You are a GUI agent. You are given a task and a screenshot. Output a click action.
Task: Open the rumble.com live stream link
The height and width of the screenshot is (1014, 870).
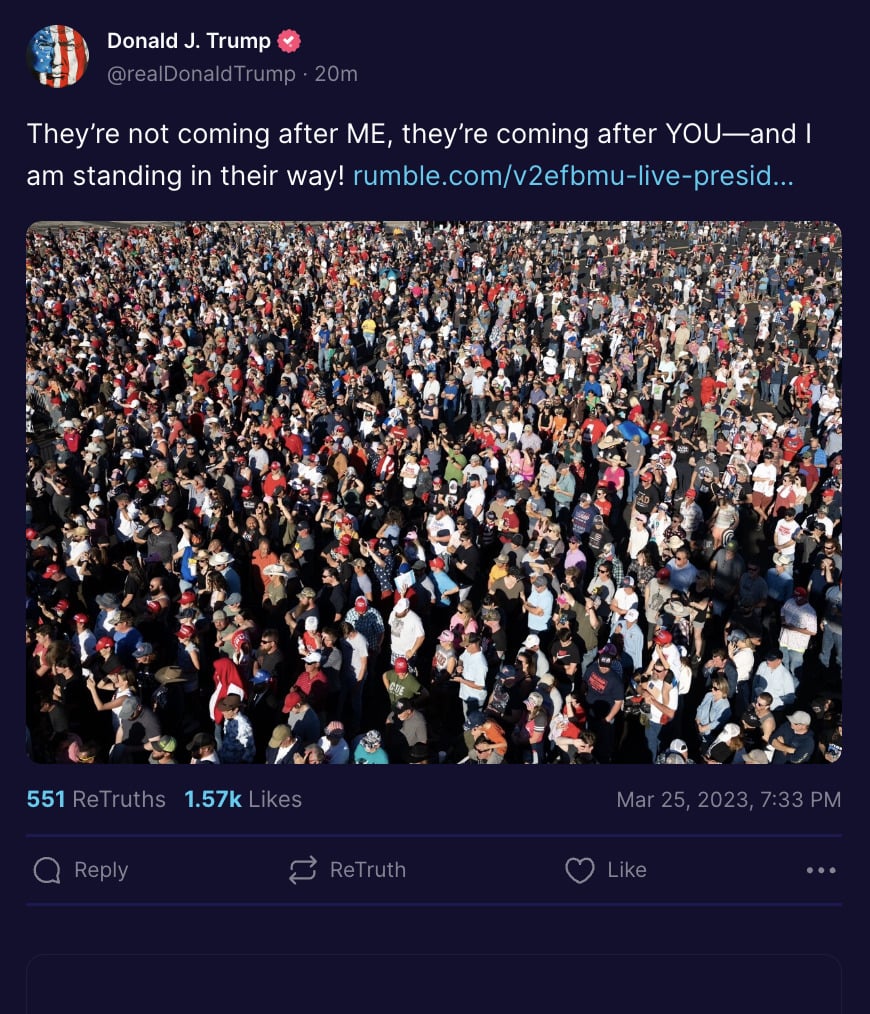(x=573, y=176)
